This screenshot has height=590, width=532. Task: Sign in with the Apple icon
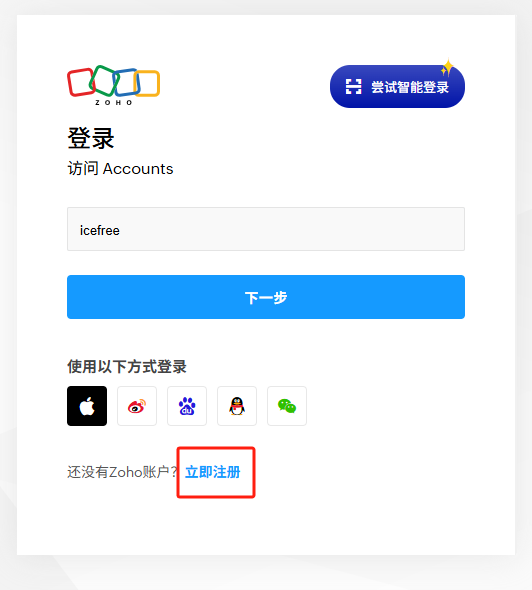87,406
